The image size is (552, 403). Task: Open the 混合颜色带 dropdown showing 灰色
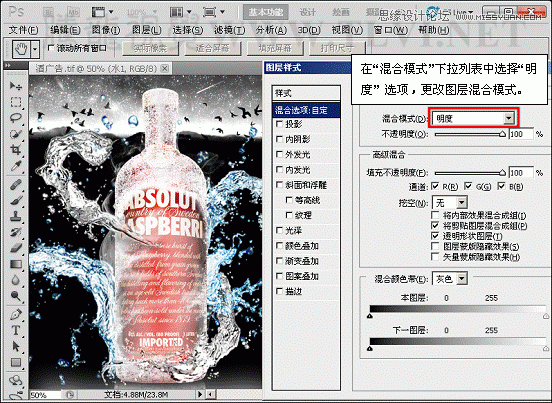point(450,279)
